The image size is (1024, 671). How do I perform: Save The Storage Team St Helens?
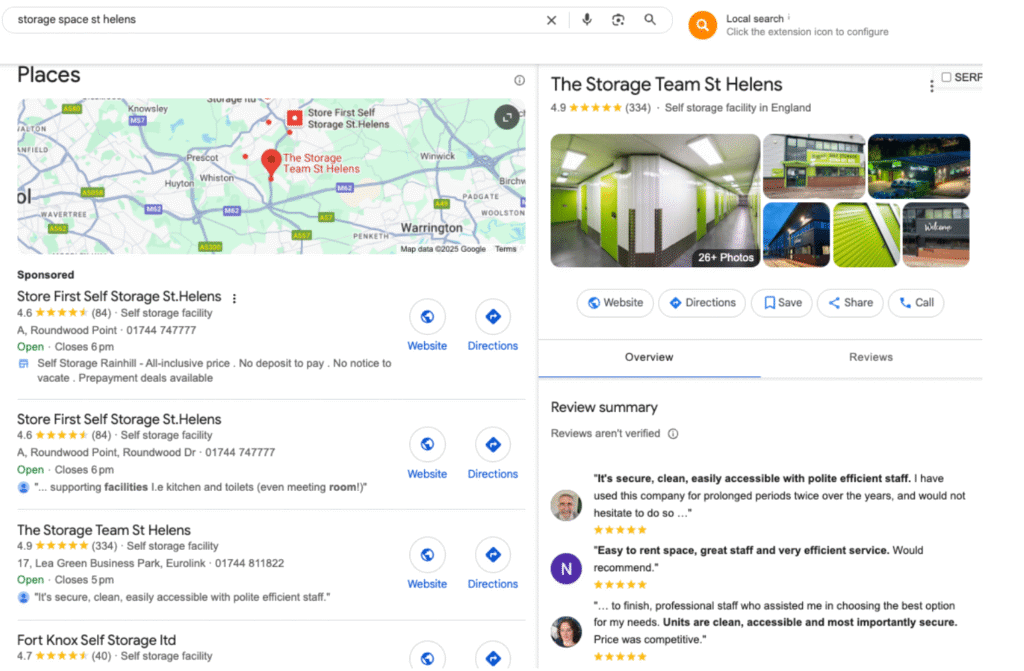coord(782,303)
